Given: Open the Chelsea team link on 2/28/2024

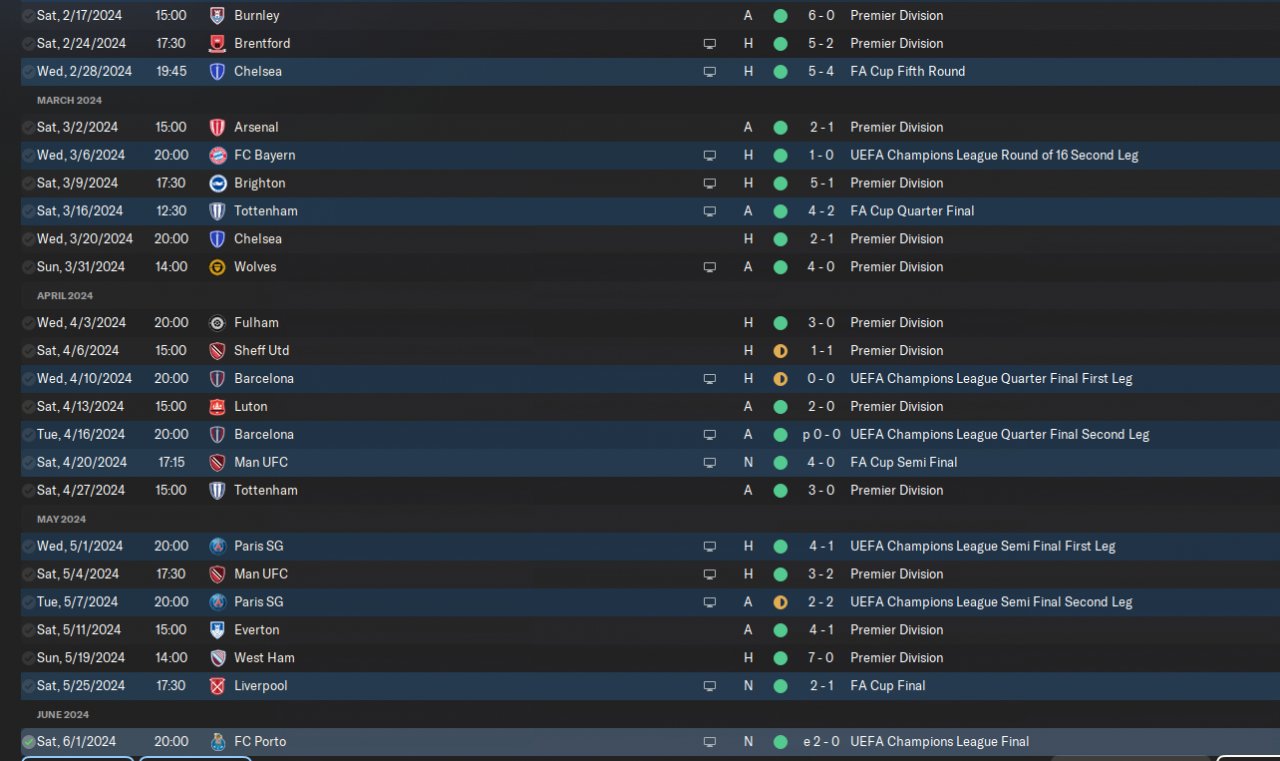Looking at the screenshot, I should point(258,72).
